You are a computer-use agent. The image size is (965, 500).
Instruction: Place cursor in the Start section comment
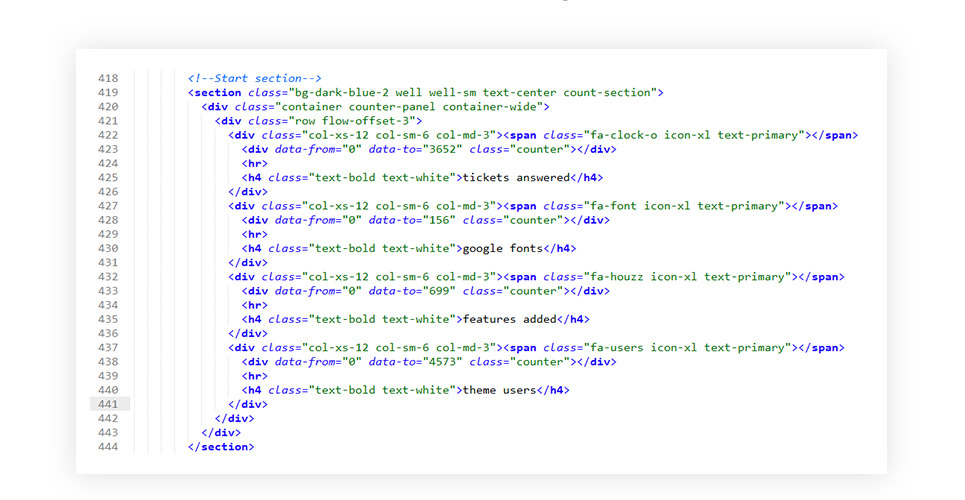click(254, 78)
